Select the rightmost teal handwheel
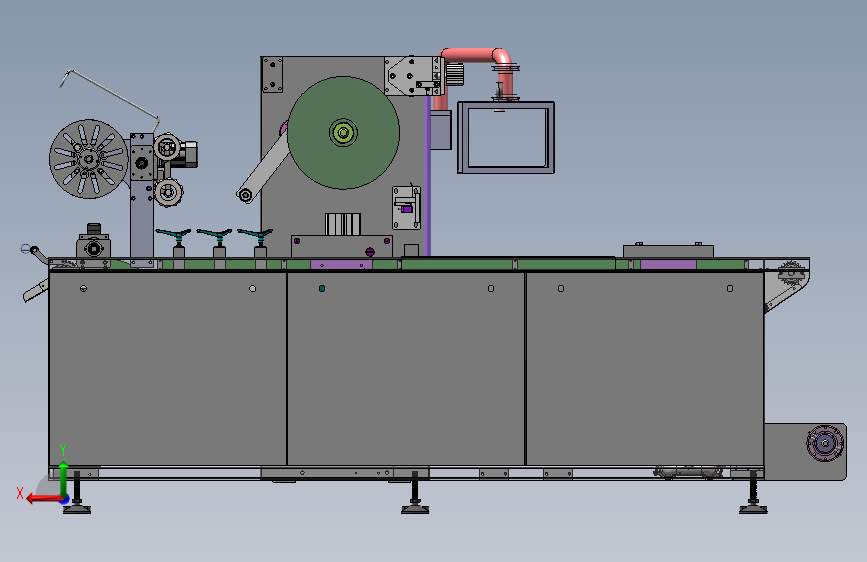 [255, 235]
